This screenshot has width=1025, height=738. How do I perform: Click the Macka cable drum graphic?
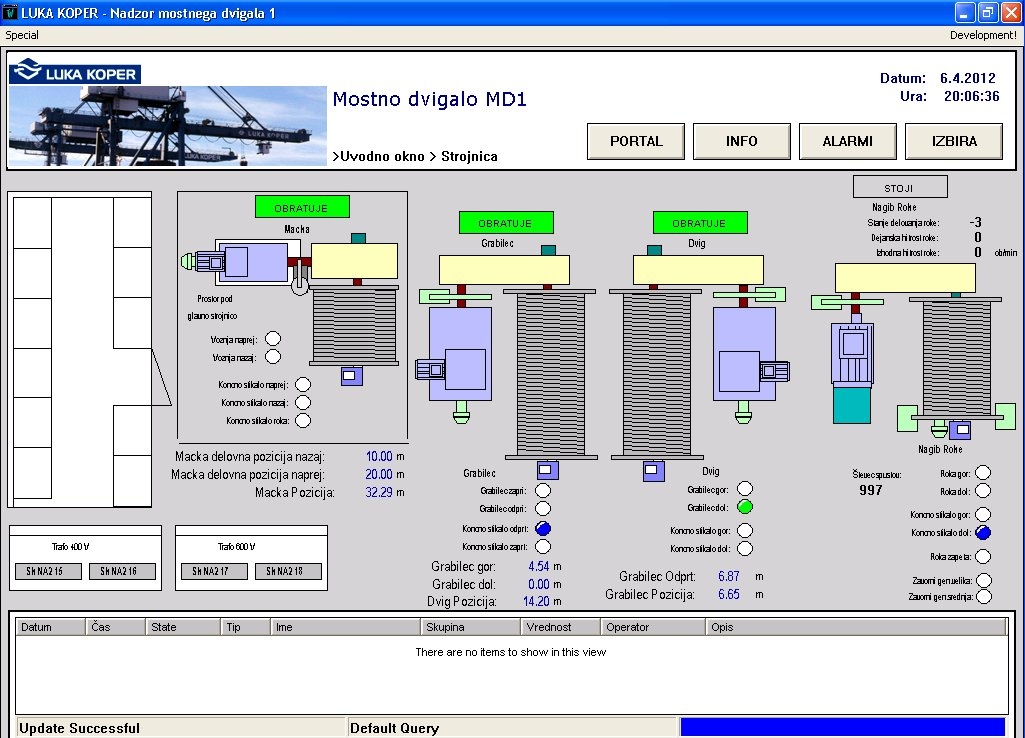[x=354, y=327]
